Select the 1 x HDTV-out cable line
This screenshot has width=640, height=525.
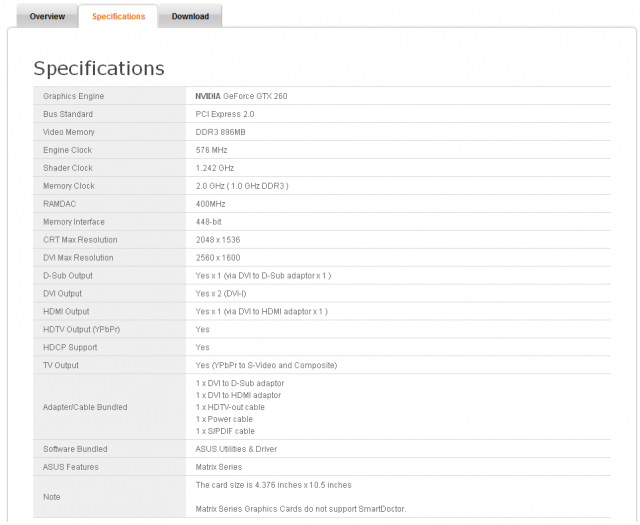(230, 407)
